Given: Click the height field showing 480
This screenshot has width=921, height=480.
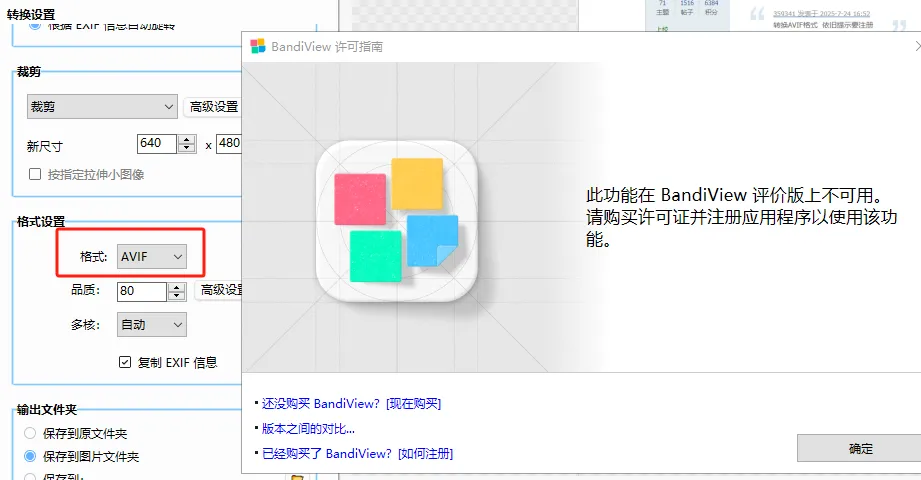Looking at the screenshot, I should [229, 143].
